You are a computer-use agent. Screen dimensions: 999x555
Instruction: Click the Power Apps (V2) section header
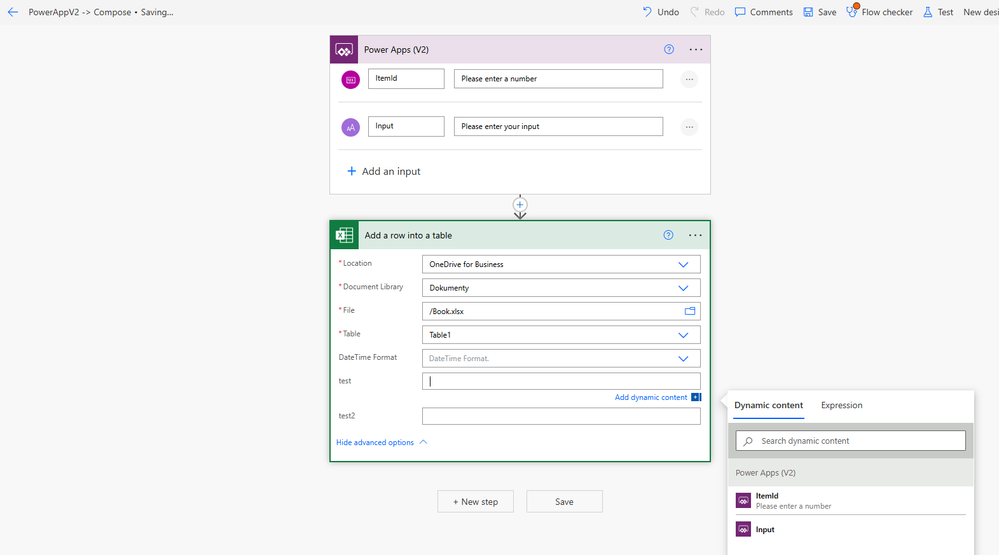tap(850, 473)
